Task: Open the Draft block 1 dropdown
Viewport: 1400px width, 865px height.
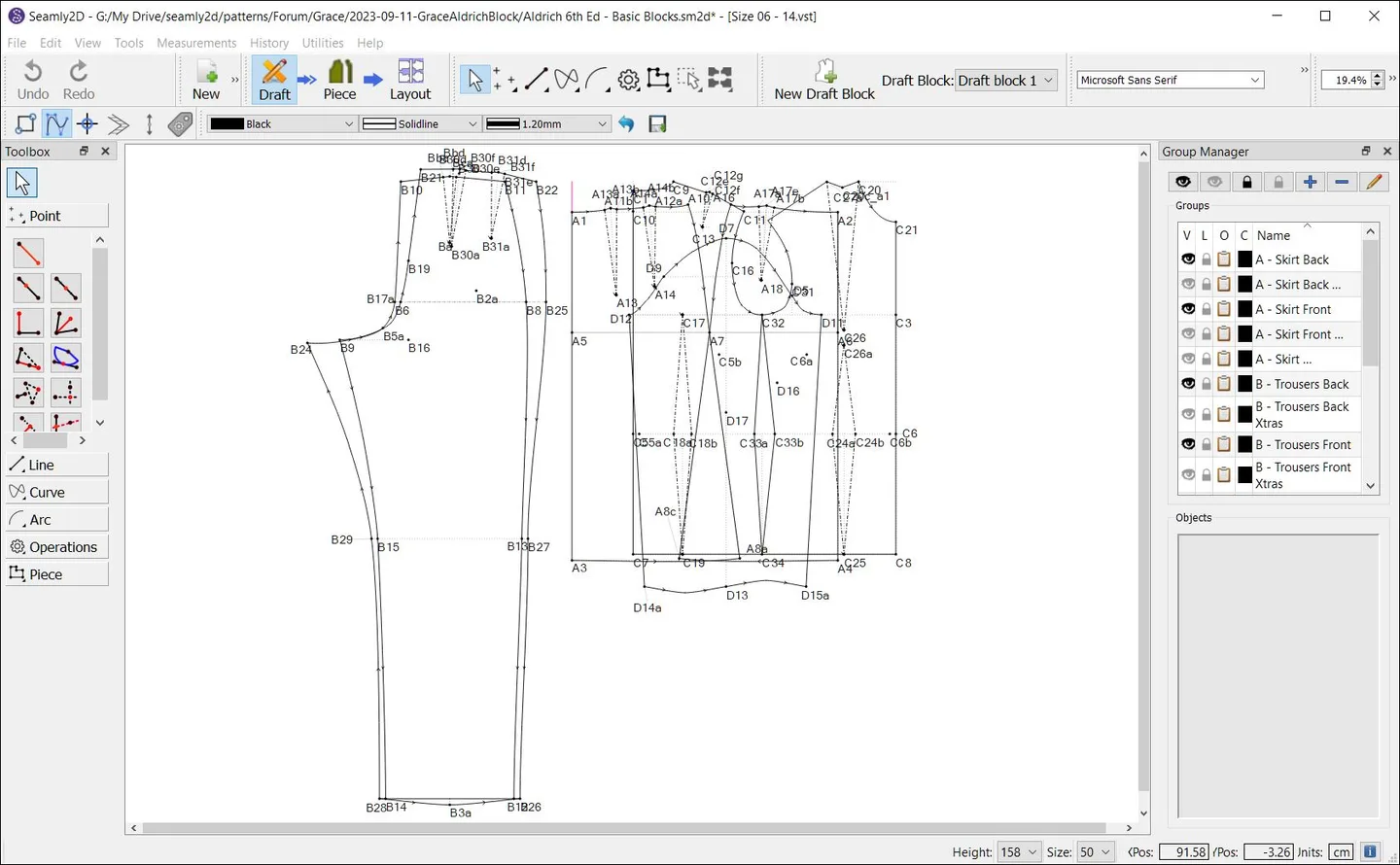Action: click(1006, 81)
